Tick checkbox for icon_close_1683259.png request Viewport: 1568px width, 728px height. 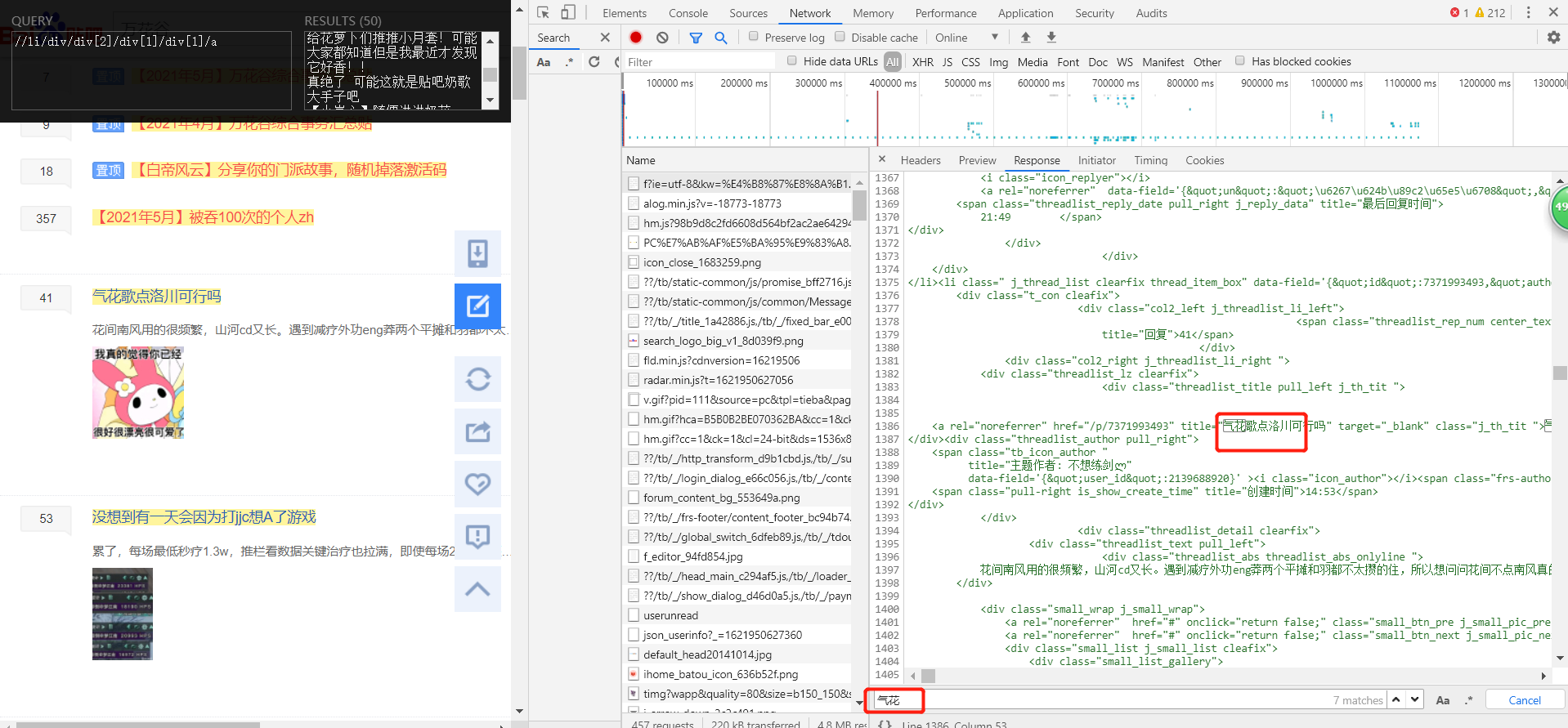coord(634,262)
